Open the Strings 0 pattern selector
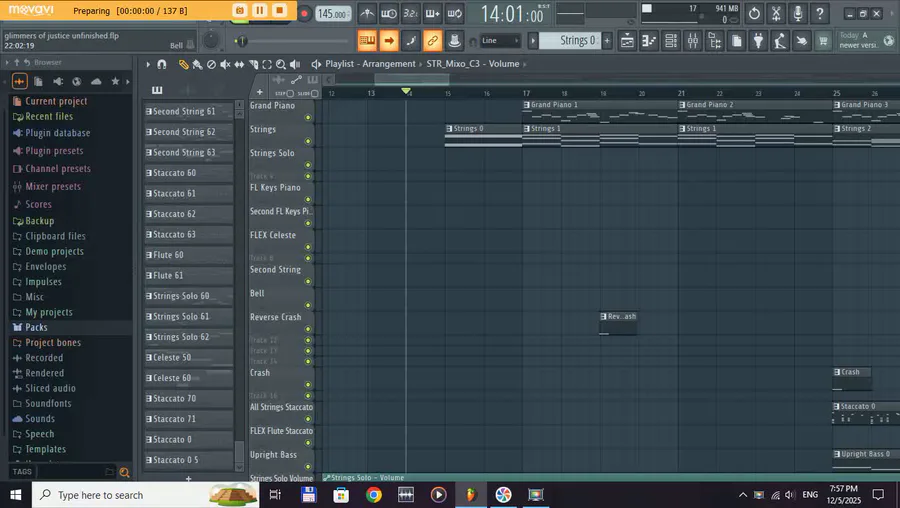 [x=570, y=41]
